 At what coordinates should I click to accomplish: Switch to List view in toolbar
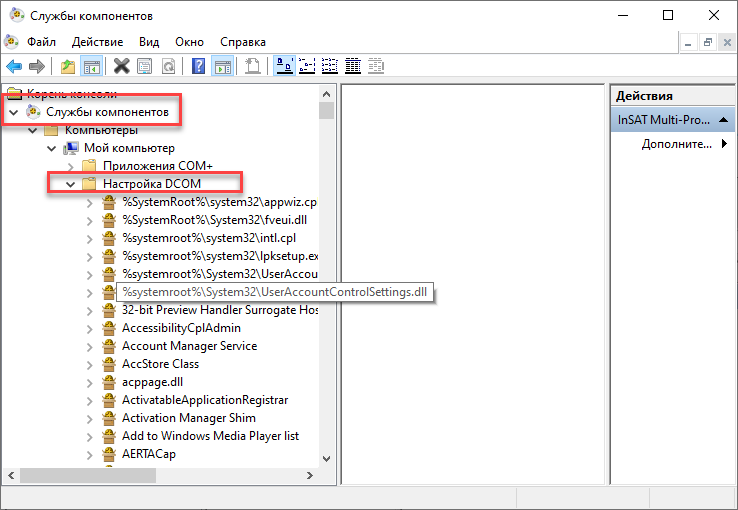click(330, 66)
